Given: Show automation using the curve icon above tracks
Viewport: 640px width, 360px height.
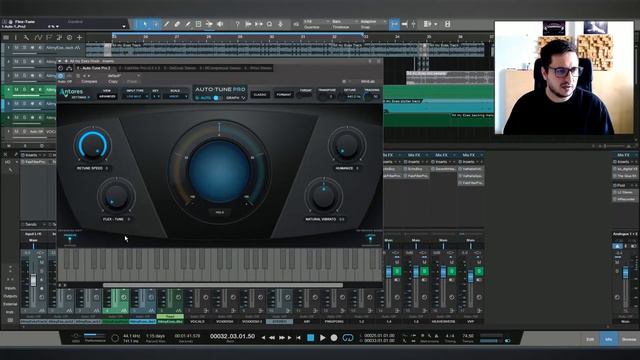Looking at the screenshot, I should (38, 38).
